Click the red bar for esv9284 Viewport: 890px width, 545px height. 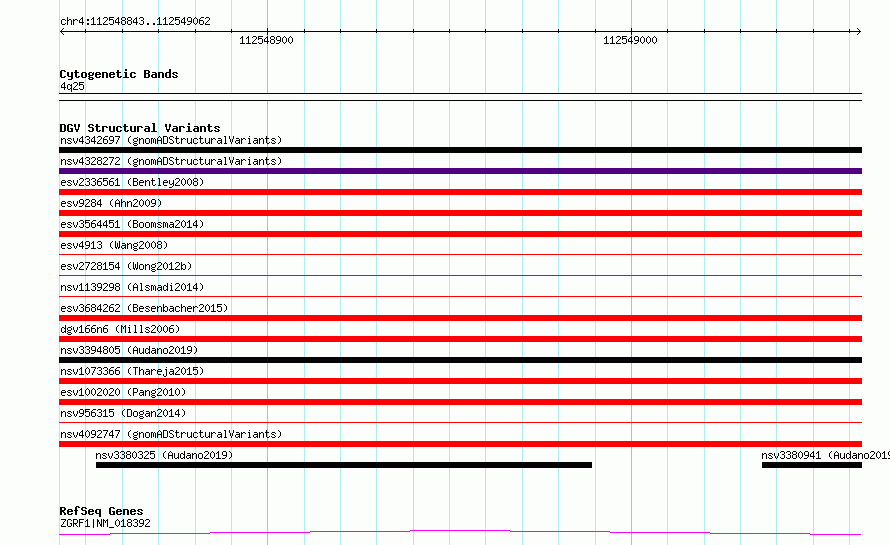click(x=460, y=213)
